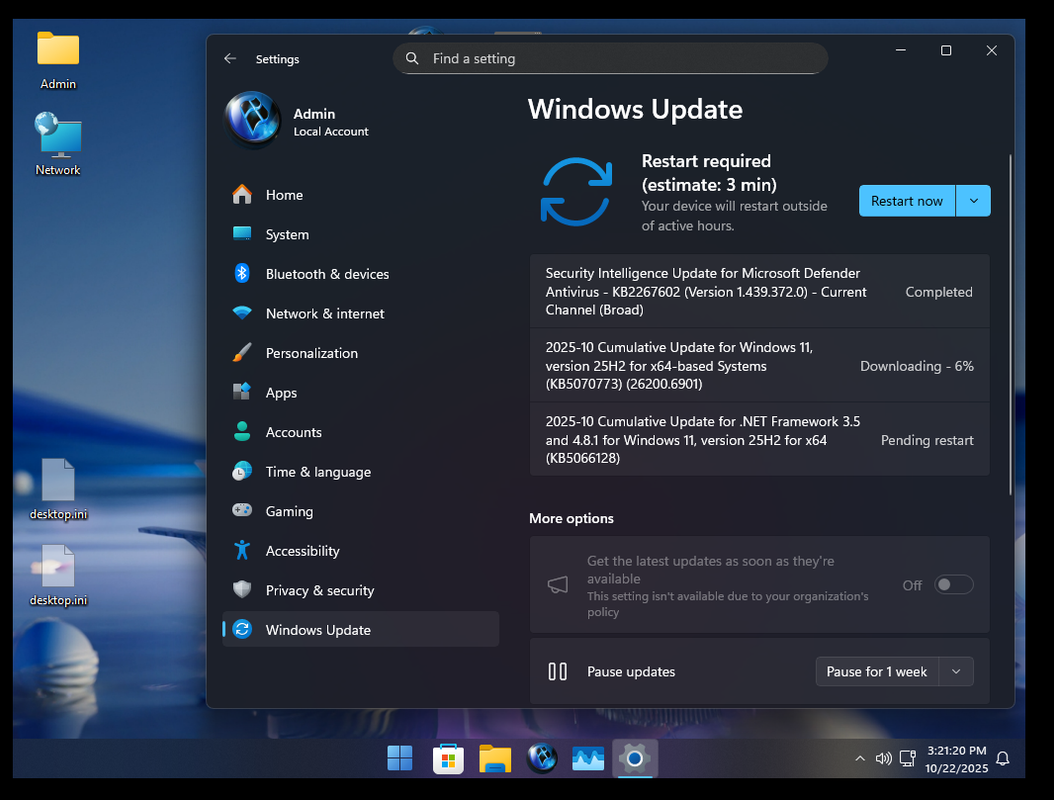Image resolution: width=1054 pixels, height=800 pixels.
Task: Open Accessibility settings
Action: (x=360, y=551)
